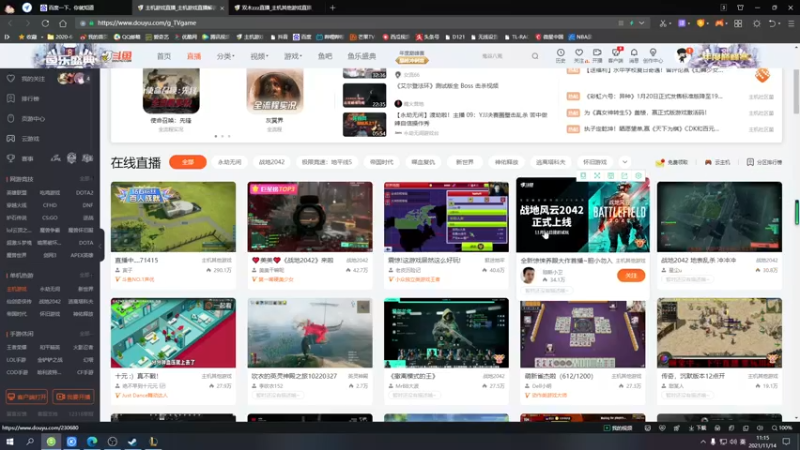Click the orange 关注 follow button
The width and height of the screenshot is (800, 450).
pyautogui.click(x=631, y=276)
